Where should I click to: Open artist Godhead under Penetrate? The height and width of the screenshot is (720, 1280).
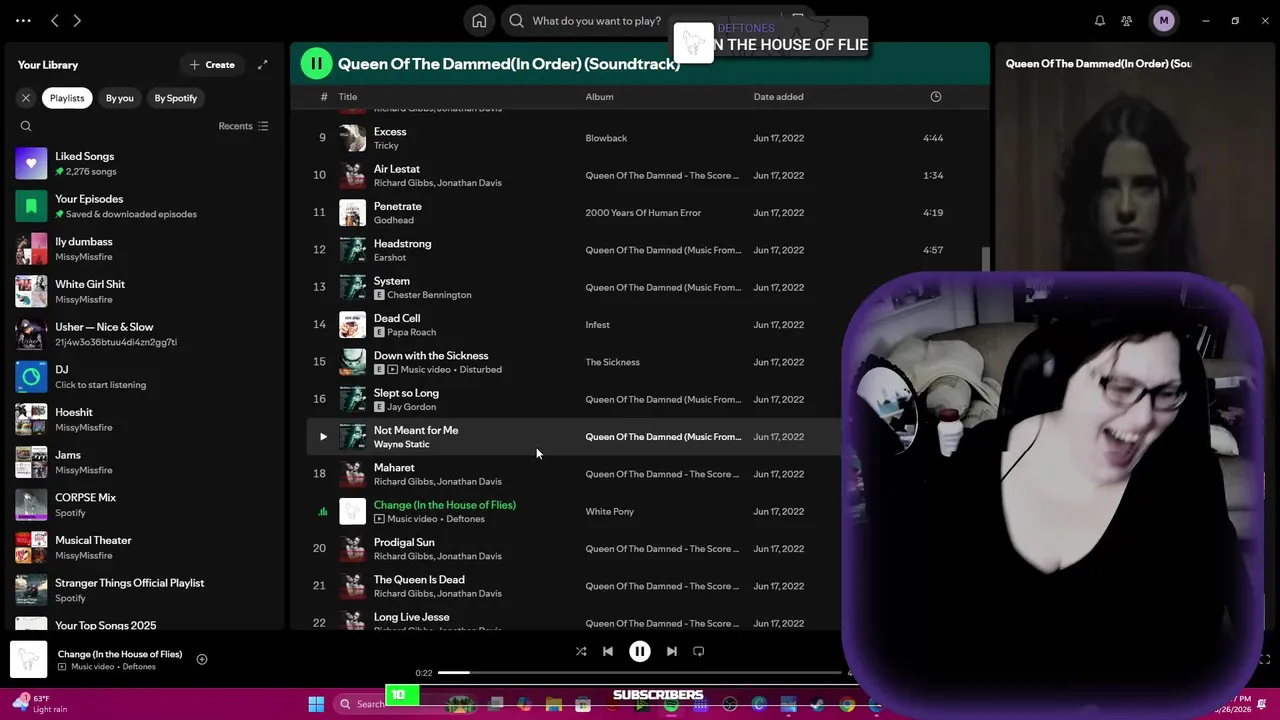[x=394, y=220]
